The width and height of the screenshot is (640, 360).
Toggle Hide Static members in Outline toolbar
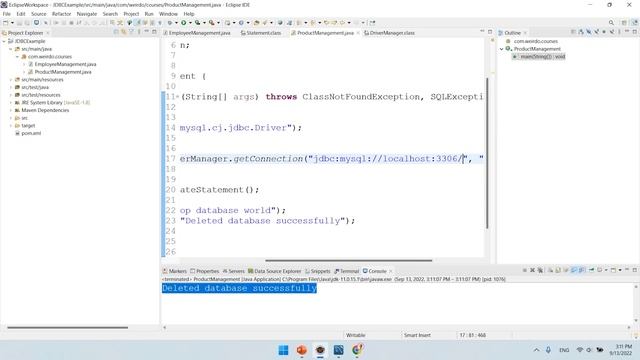pyautogui.click(x=597, y=32)
